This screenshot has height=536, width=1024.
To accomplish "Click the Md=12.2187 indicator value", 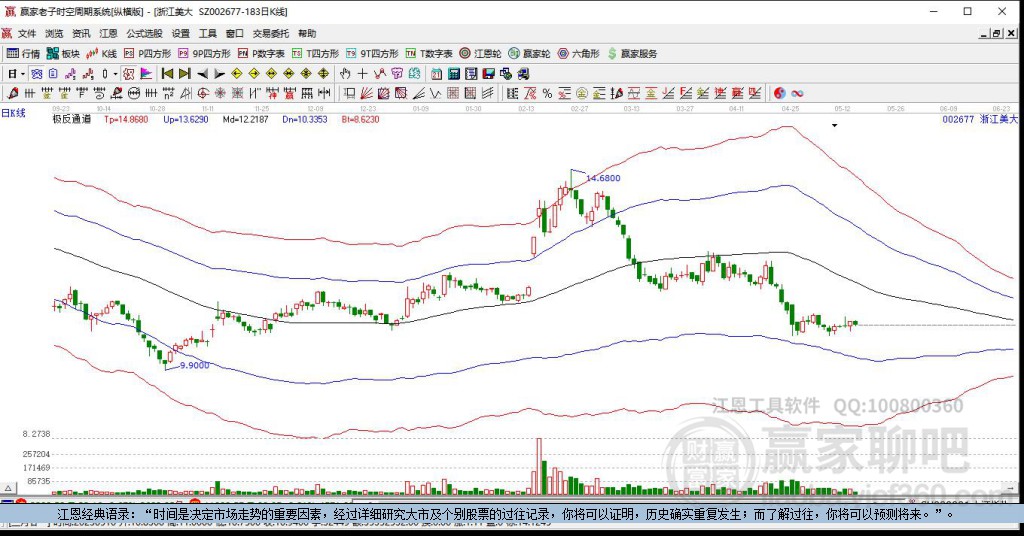I will (x=246, y=119).
